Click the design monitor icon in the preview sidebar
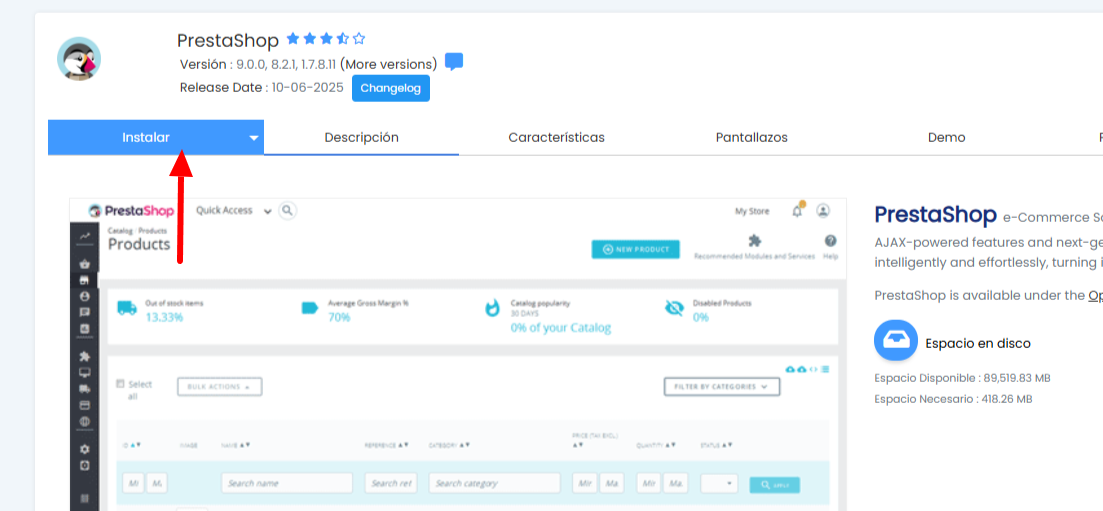 (x=85, y=372)
